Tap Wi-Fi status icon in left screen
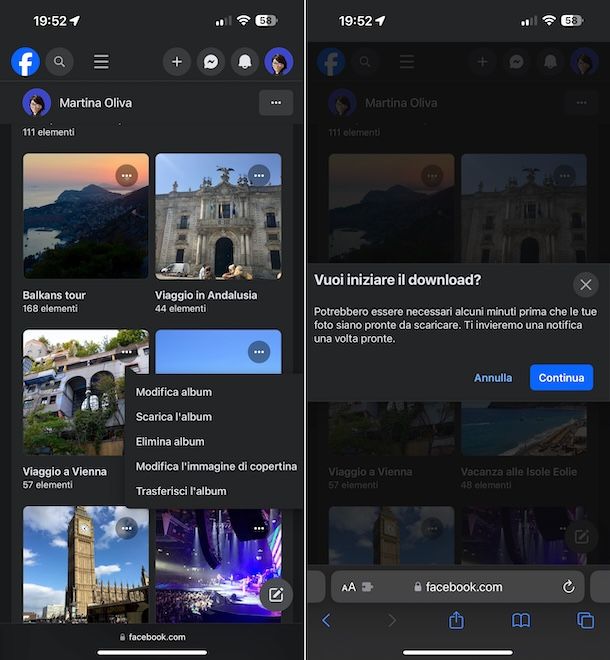 click(x=243, y=20)
